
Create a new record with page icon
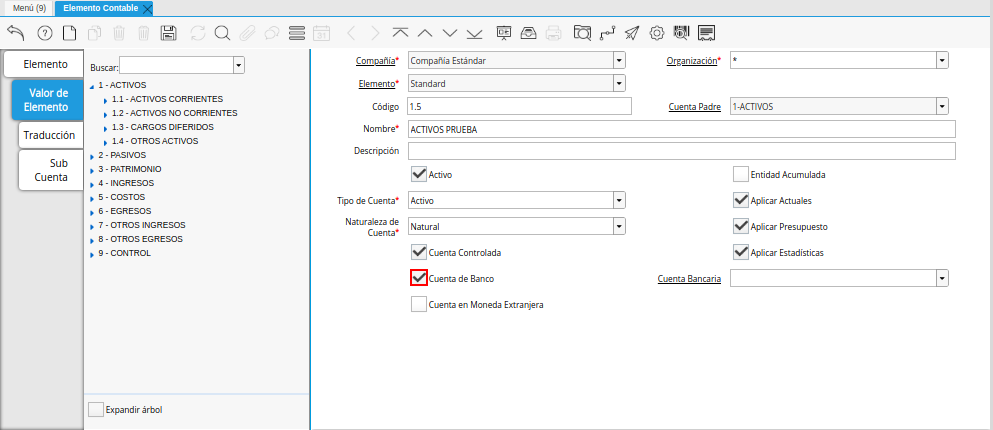[x=69, y=33]
